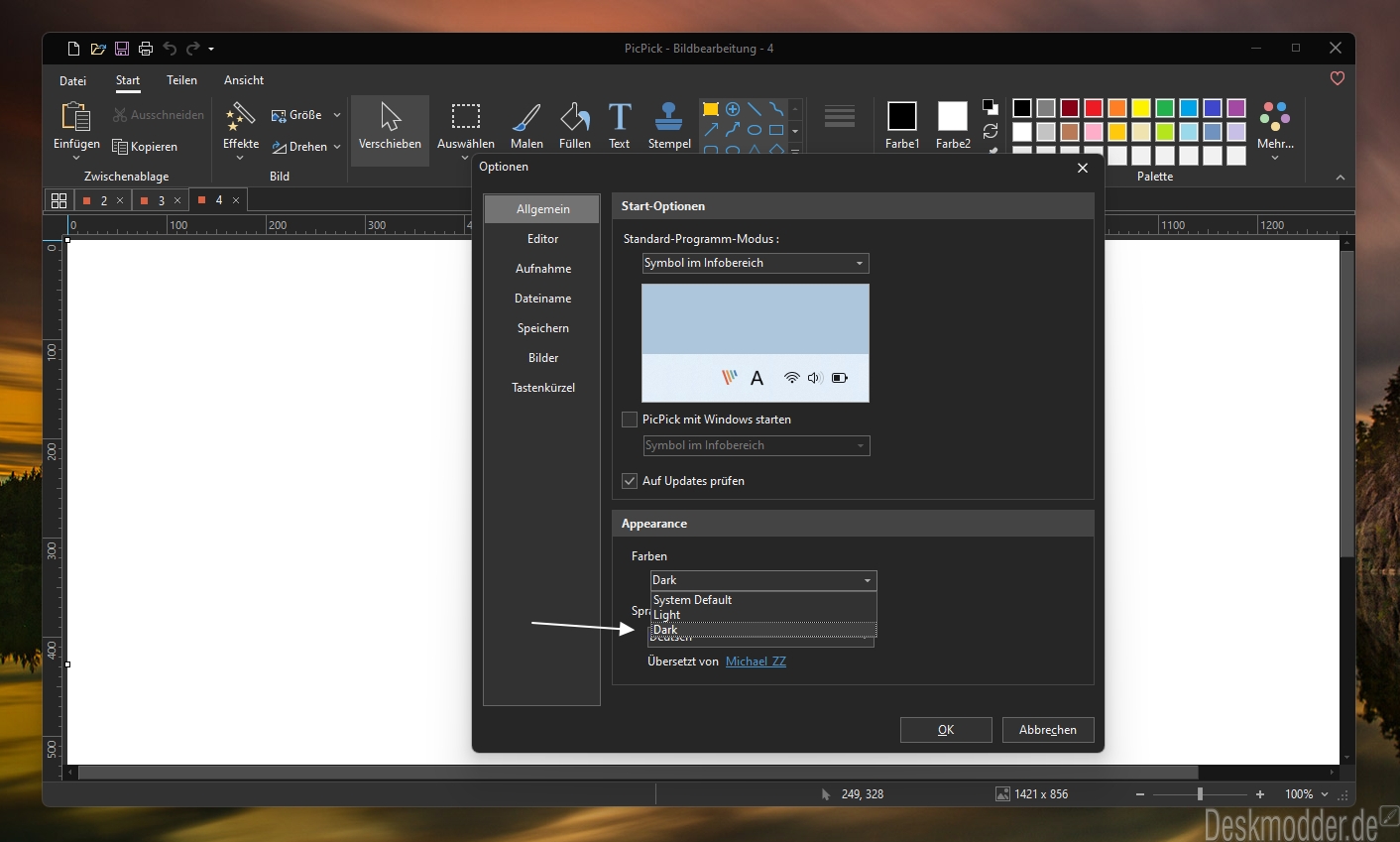Viewport: 1400px width, 842px height.
Task: Open the line thickness selector
Action: (839, 116)
